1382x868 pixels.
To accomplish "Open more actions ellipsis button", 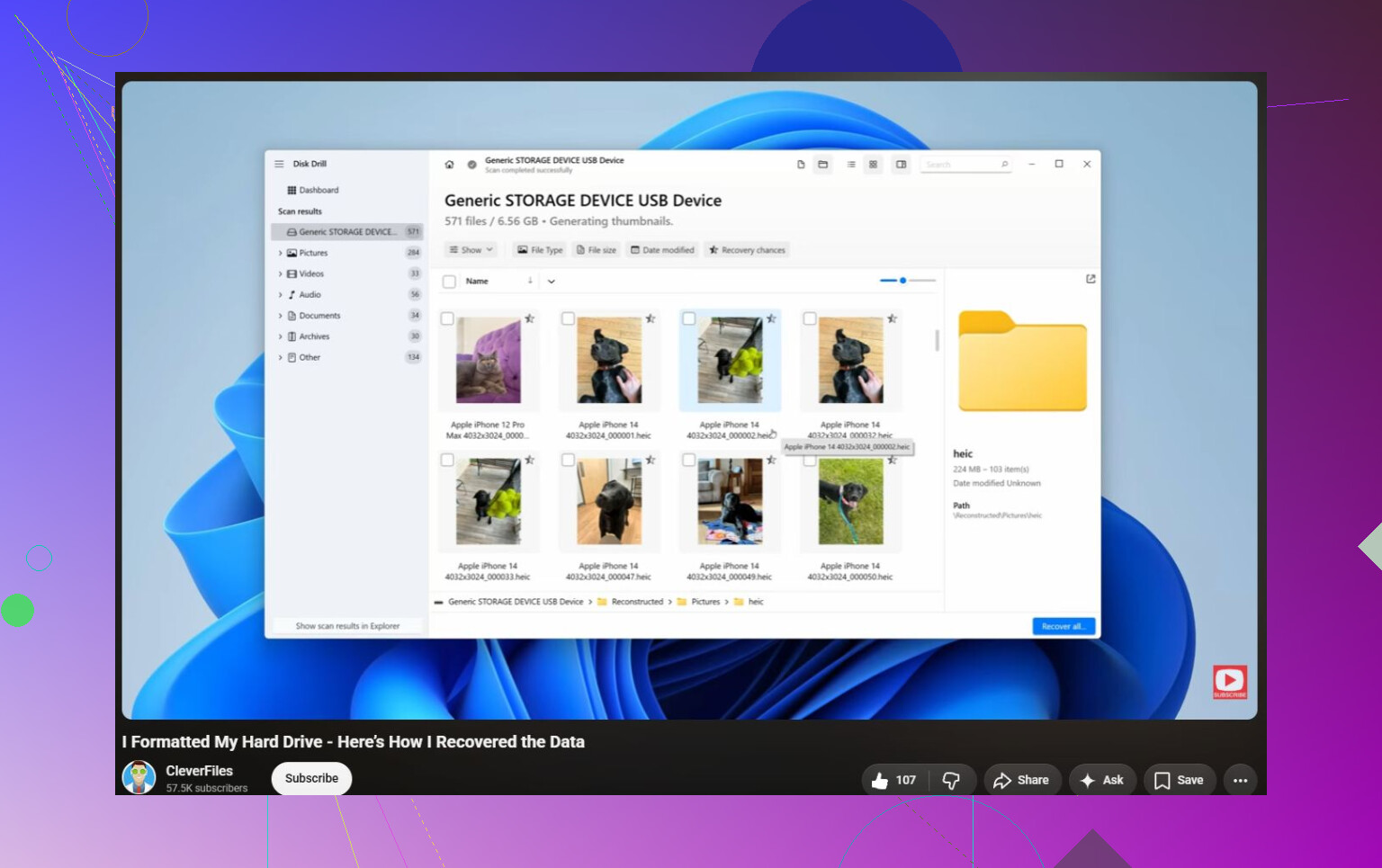I will (1240, 780).
